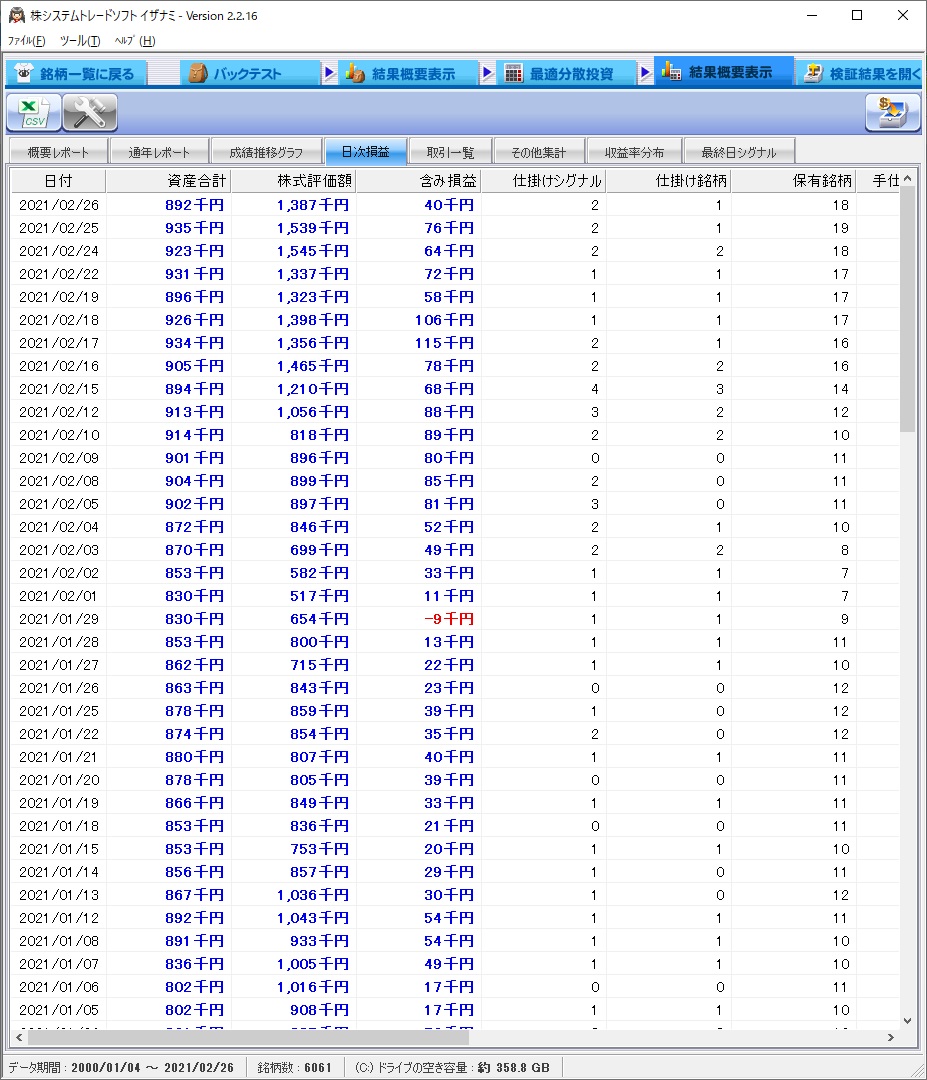Click the 含み損益 column header
Viewport: 927px width, 1080px height.
coord(418,181)
